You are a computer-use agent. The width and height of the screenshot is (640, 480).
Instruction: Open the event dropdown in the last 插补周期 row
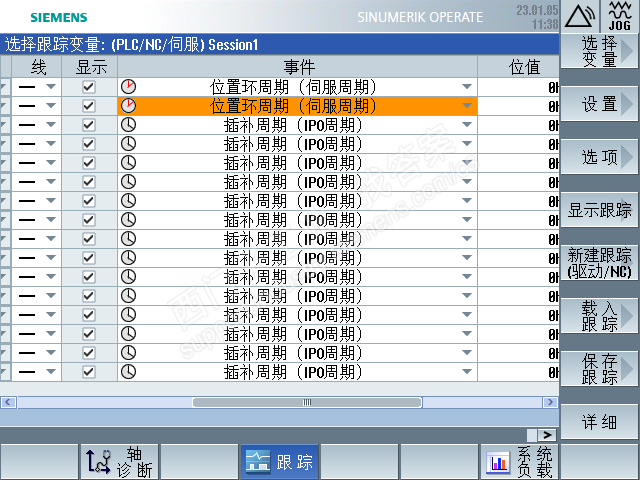point(467,372)
